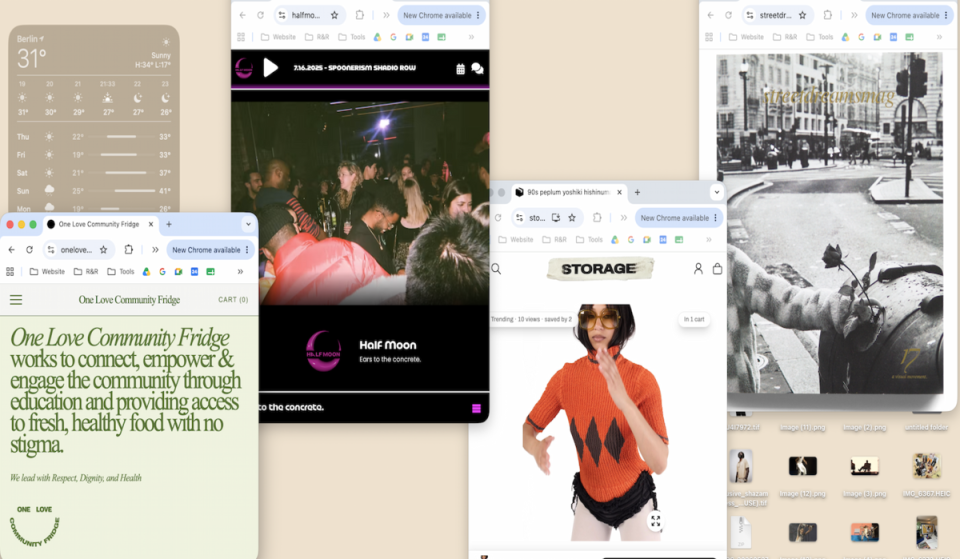Click the CART (0) link
The height and width of the screenshot is (559, 960).
pyautogui.click(x=233, y=299)
